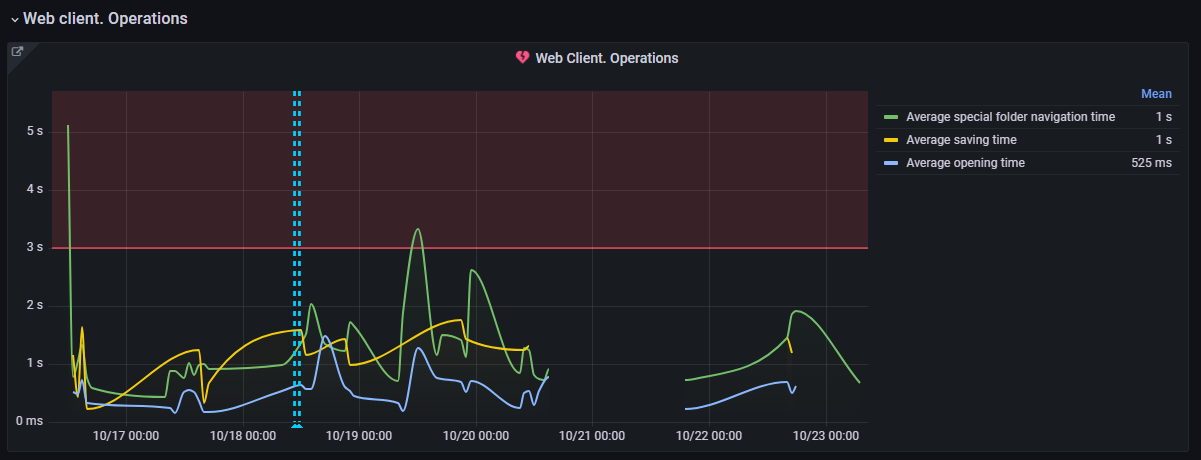
Task: Click the 525 ms mean value
Action: [x=1151, y=163]
